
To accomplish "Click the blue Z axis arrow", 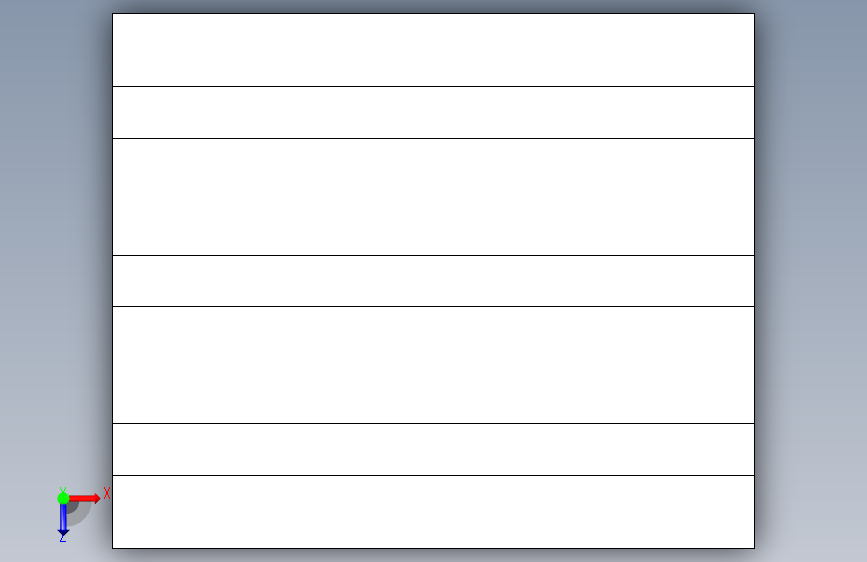I will click(x=63, y=520).
